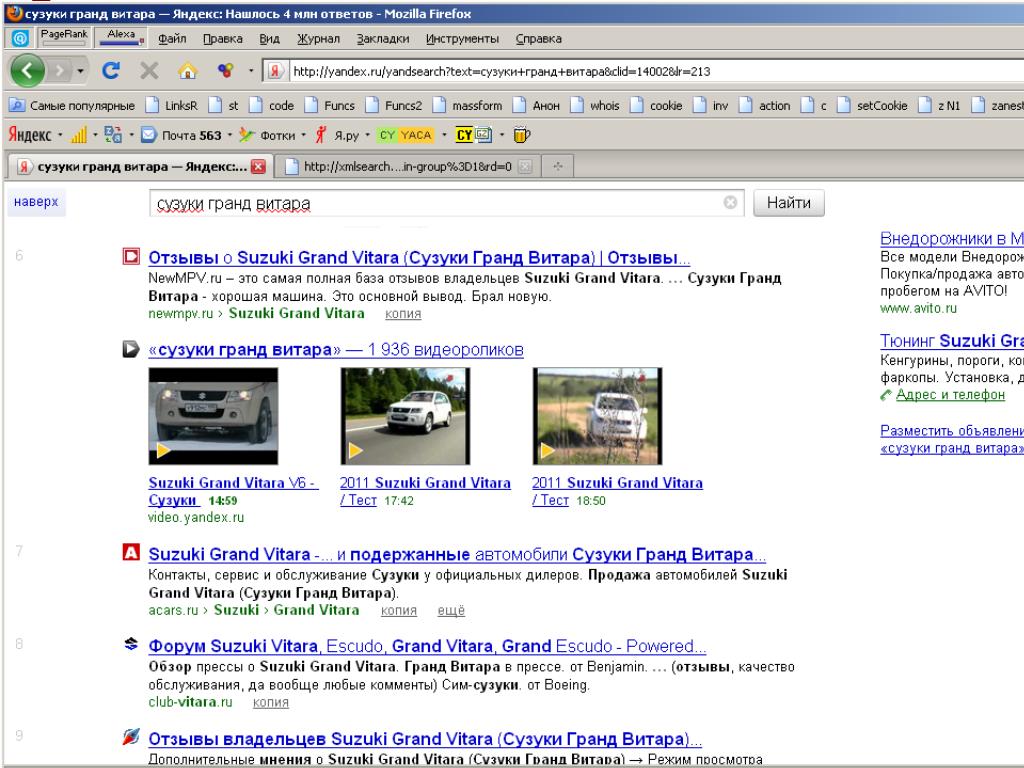The width and height of the screenshot is (1024, 768).
Task: Click the yellow CY button with page icon
Action: coord(473,135)
